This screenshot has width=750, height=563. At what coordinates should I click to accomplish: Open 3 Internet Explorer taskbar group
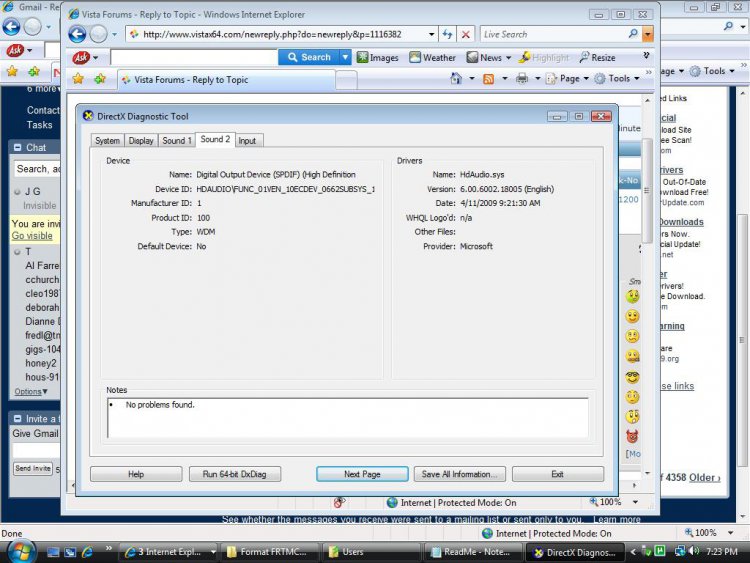pyautogui.click(x=168, y=552)
